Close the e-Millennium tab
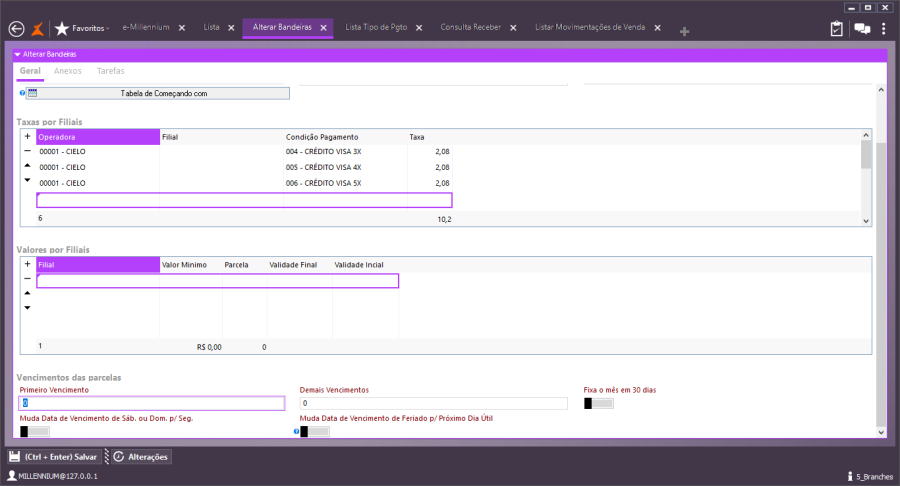 click(x=182, y=28)
